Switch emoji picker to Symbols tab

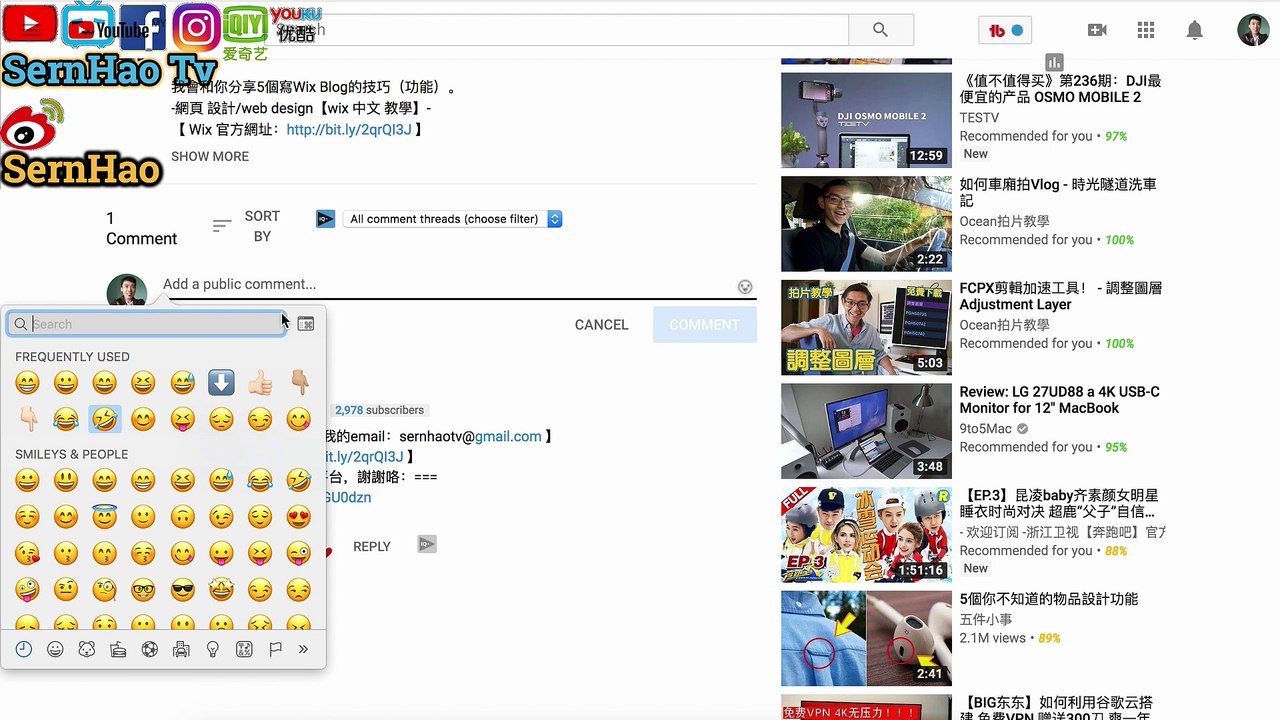pos(244,649)
